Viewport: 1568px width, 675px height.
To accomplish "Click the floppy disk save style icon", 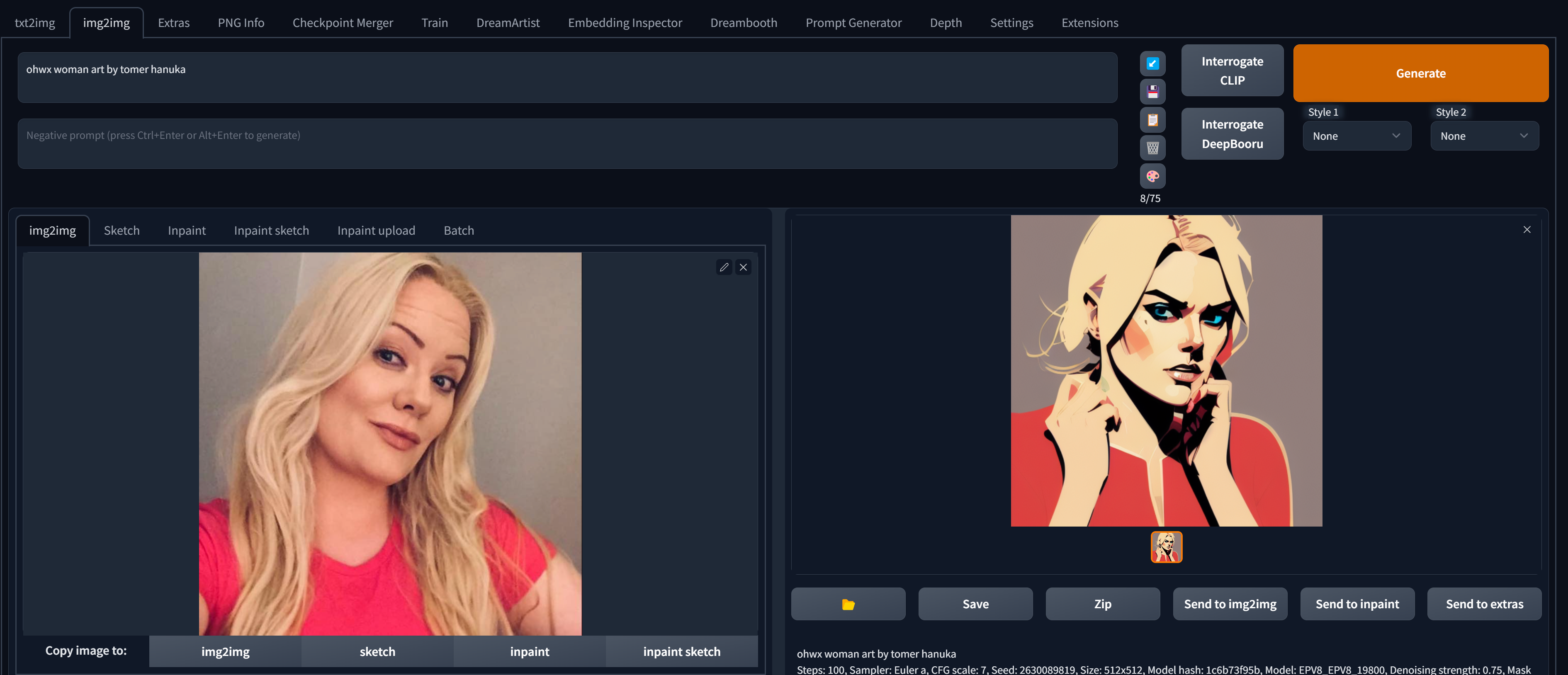I will [1152, 92].
